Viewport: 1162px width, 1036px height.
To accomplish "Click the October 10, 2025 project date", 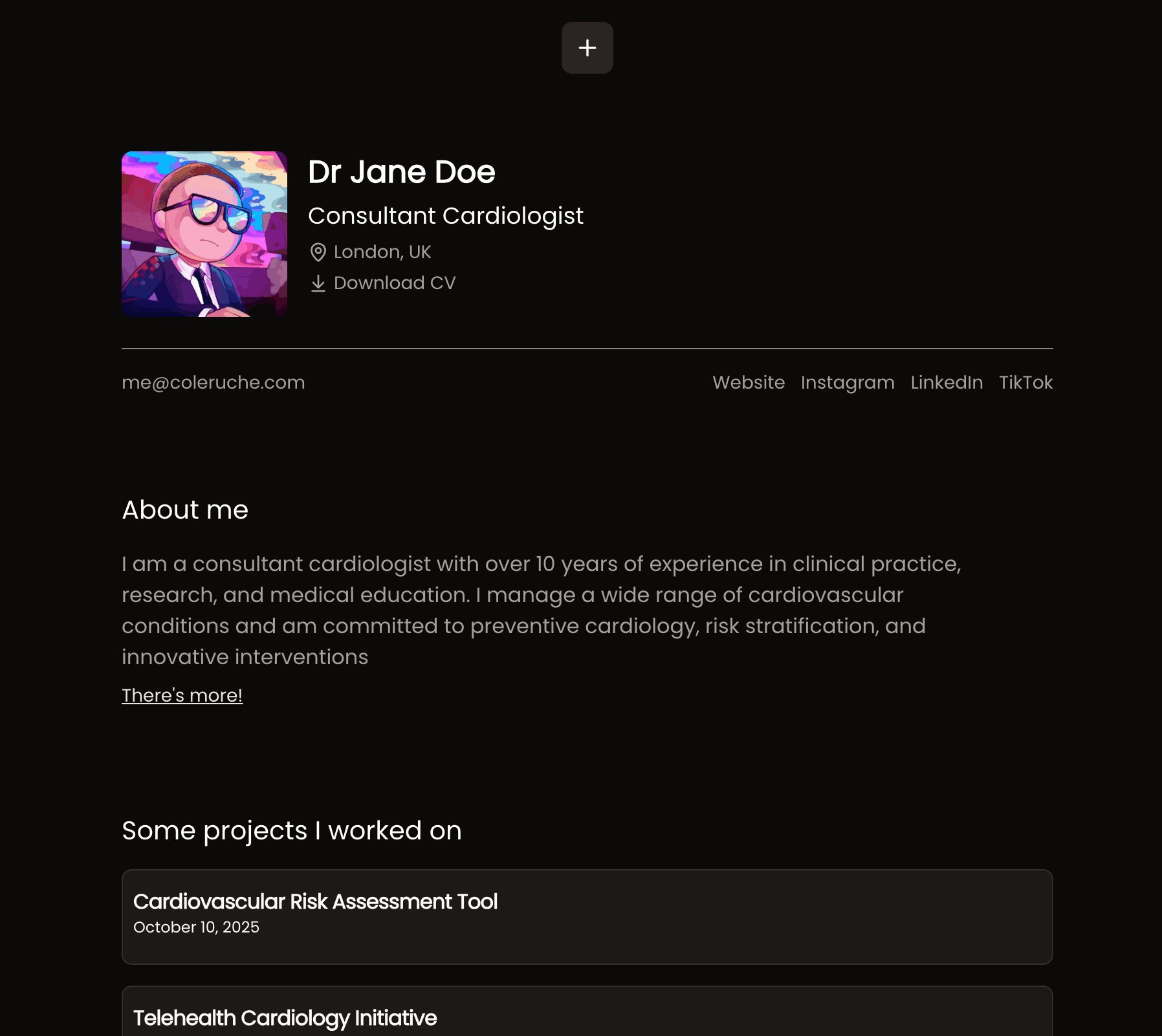I will click(196, 927).
